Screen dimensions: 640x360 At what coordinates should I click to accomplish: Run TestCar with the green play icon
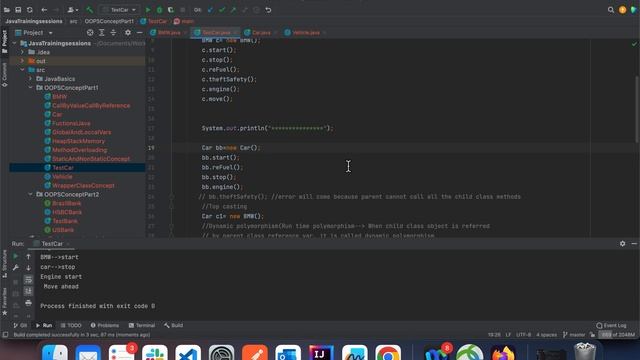pyautogui.click(x=148, y=10)
